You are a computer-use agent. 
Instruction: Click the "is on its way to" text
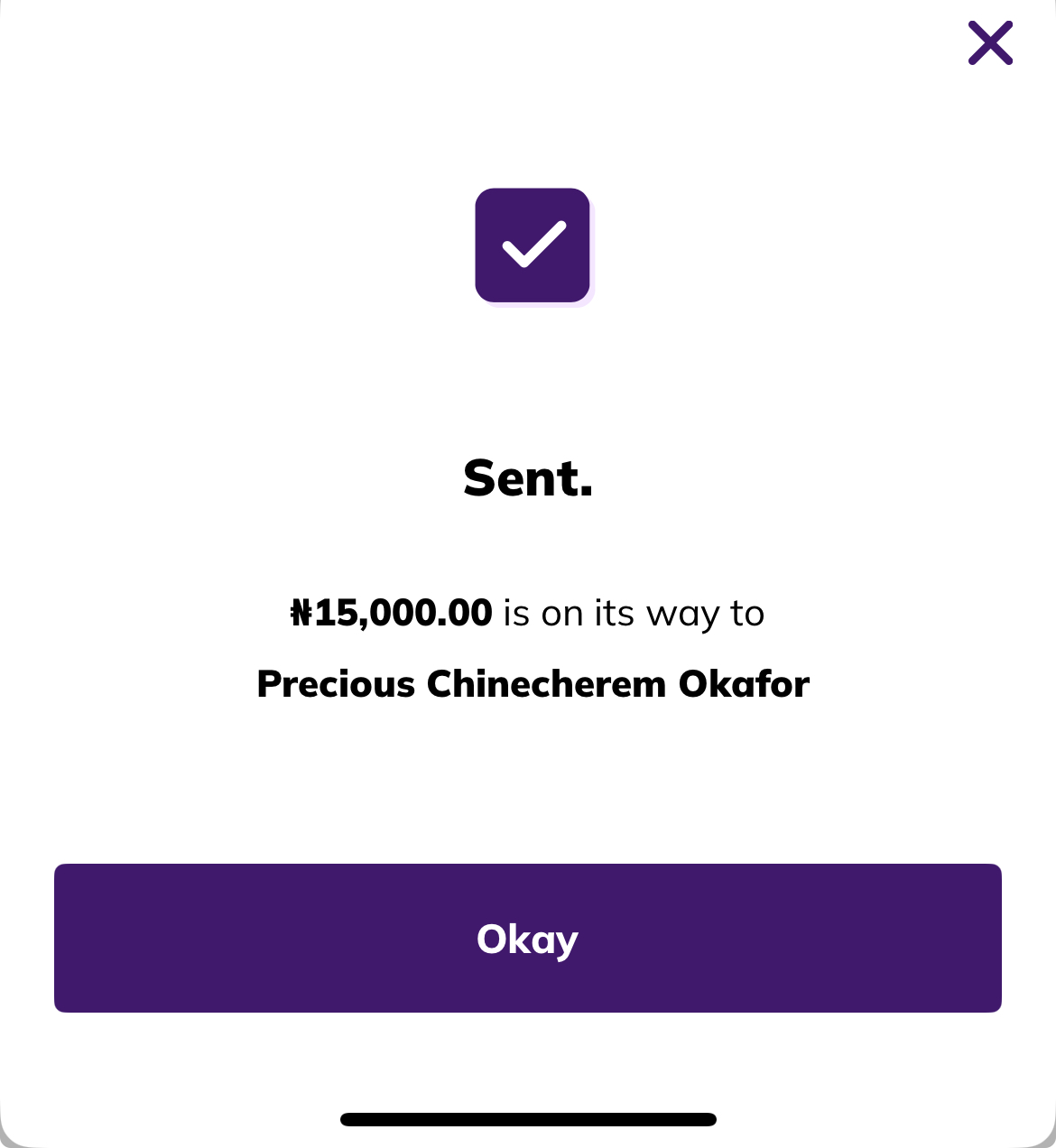pos(634,614)
